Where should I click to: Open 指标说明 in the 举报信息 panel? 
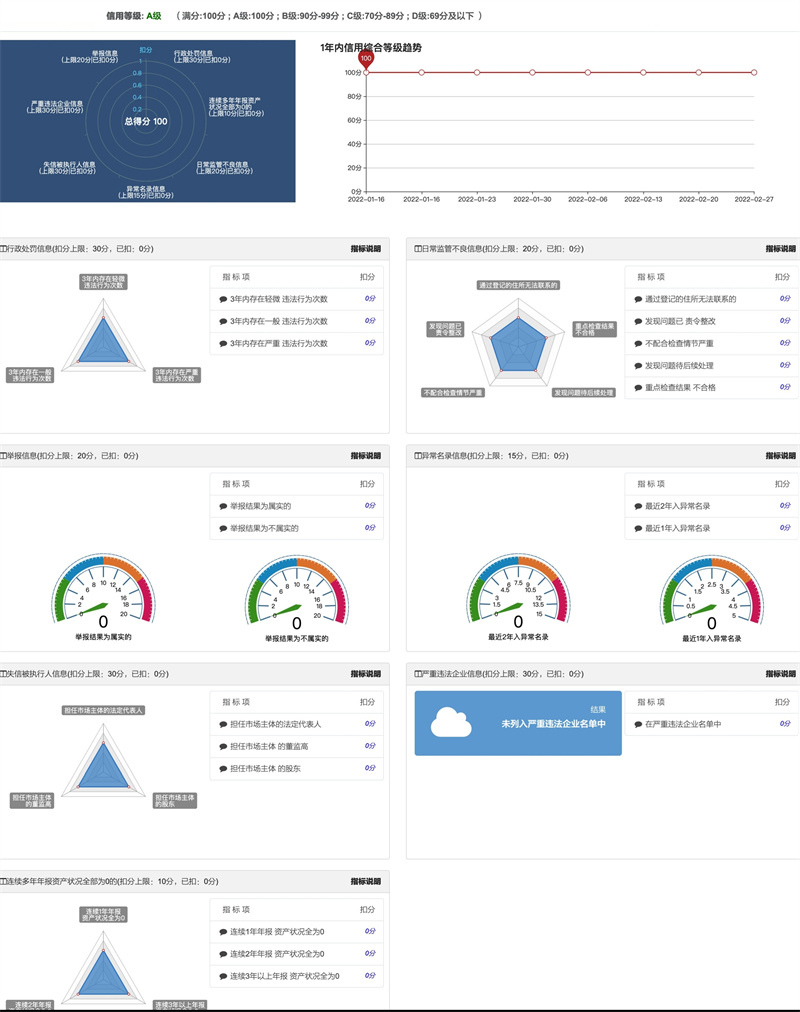click(365, 455)
